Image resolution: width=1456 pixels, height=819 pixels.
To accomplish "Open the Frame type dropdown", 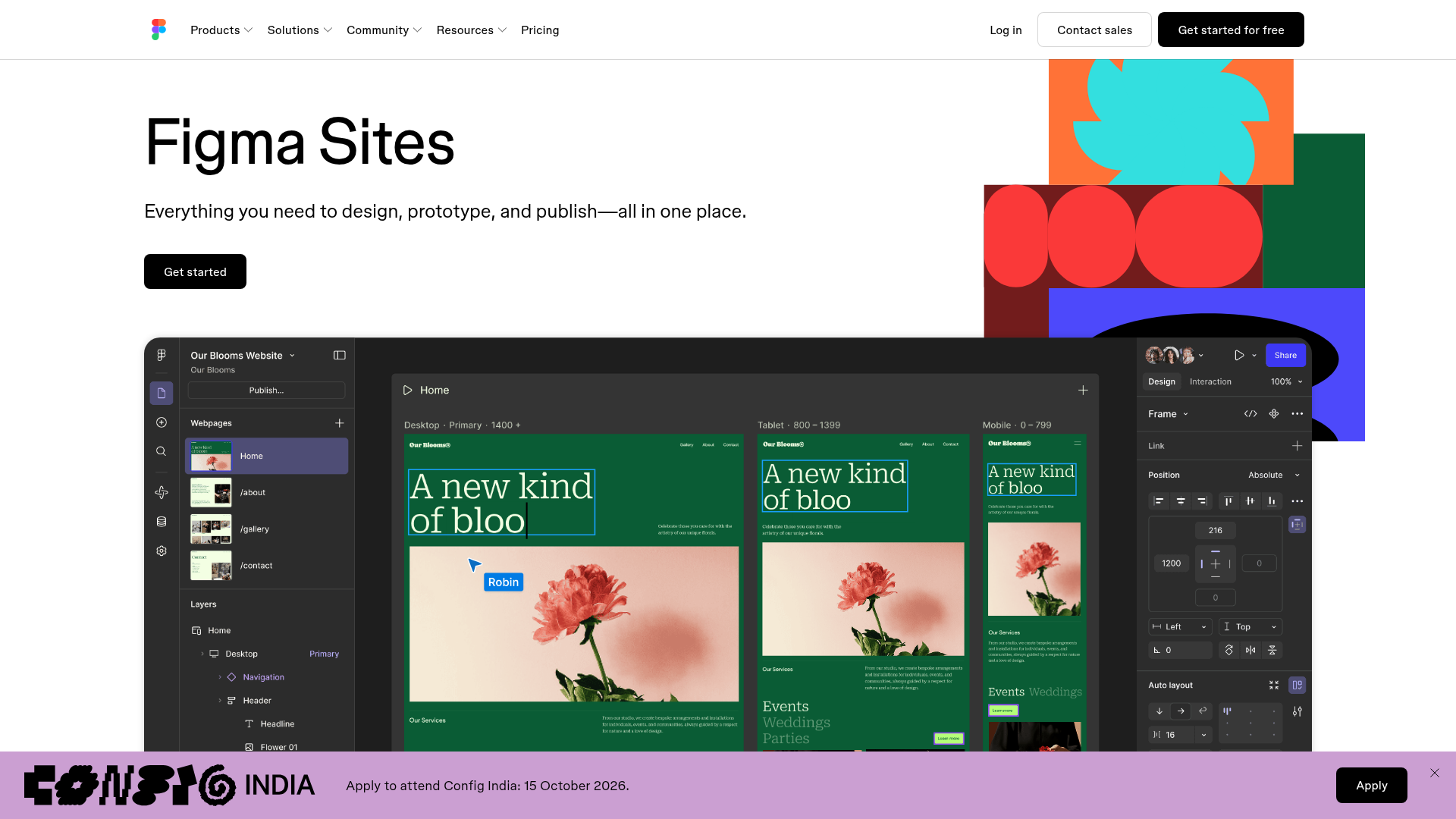I will click(x=1168, y=413).
